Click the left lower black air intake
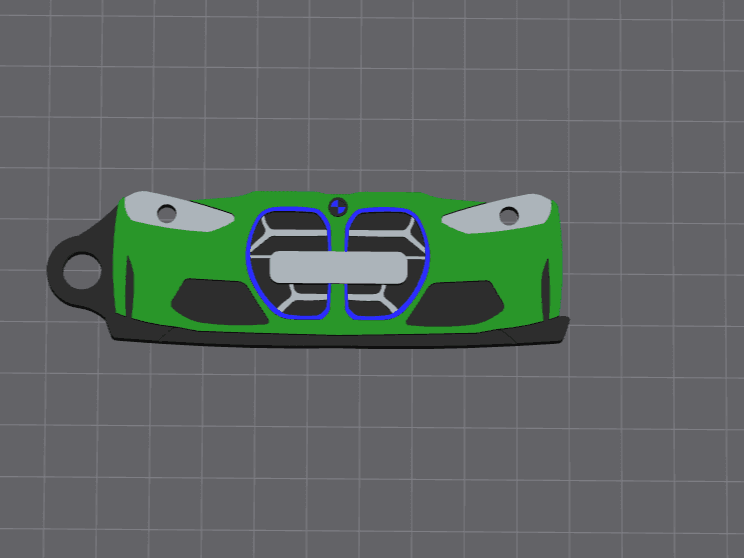This screenshot has height=558, width=744. tap(219, 302)
